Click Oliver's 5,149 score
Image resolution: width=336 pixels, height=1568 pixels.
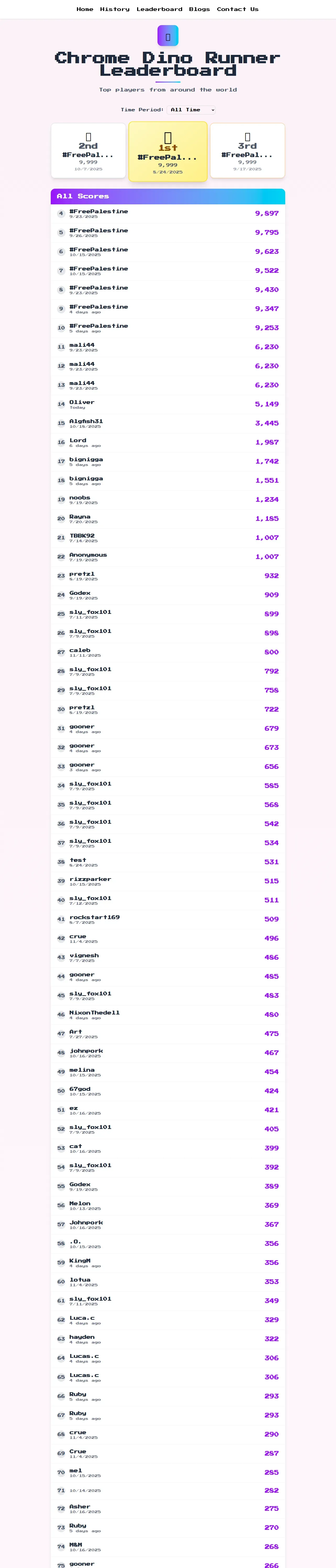click(x=266, y=404)
